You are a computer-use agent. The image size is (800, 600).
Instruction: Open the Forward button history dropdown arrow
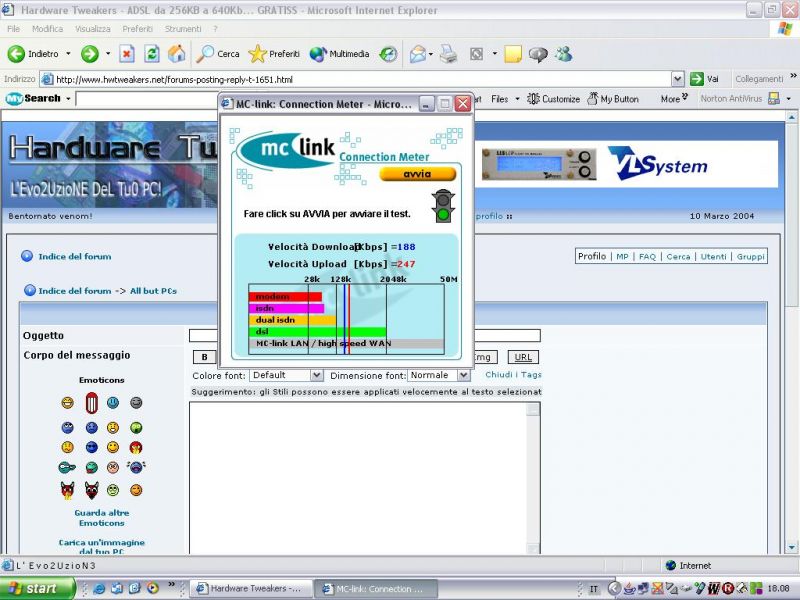[x=108, y=54]
